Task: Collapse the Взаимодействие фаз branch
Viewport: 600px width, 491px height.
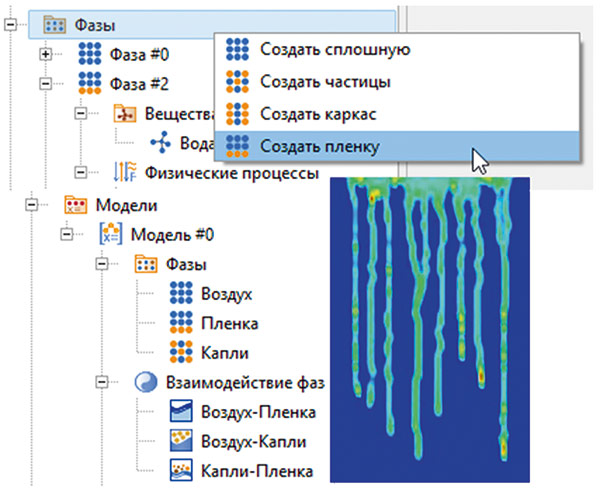Action: point(104,382)
